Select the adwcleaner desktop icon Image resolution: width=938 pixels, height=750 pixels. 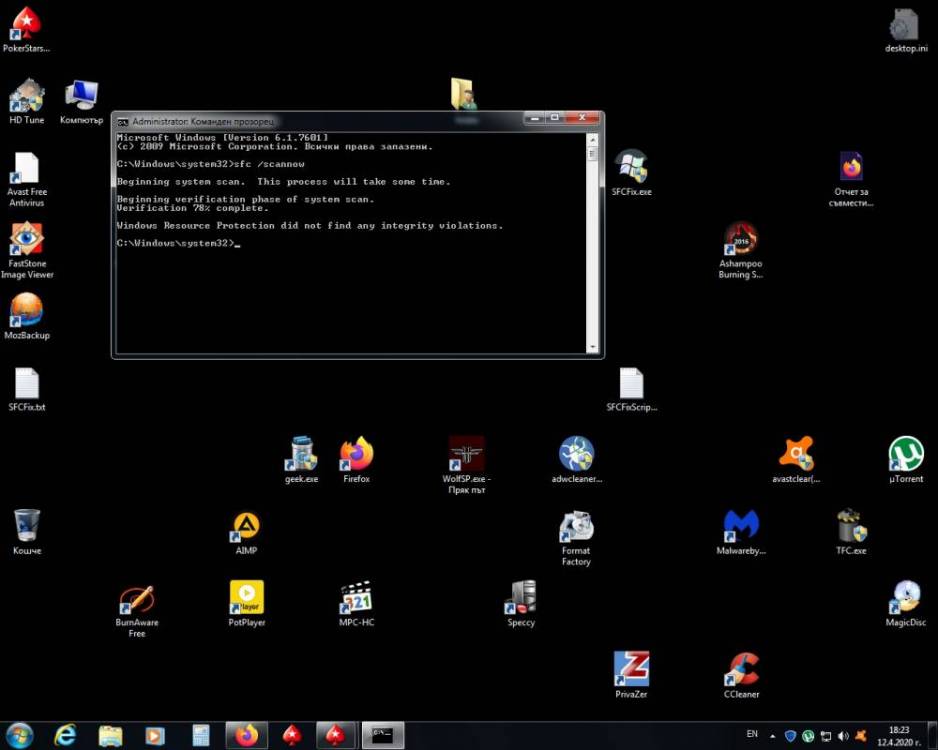pyautogui.click(x=577, y=460)
